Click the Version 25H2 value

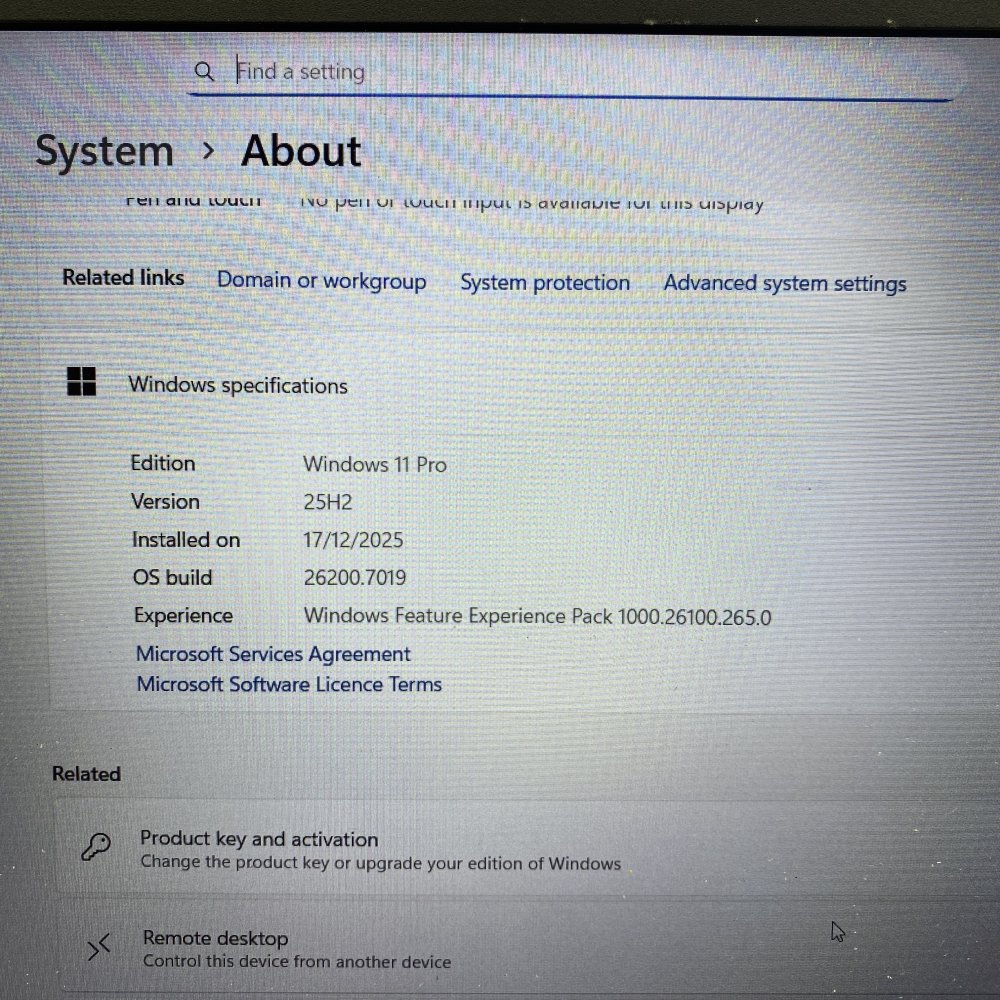pyautogui.click(x=328, y=501)
